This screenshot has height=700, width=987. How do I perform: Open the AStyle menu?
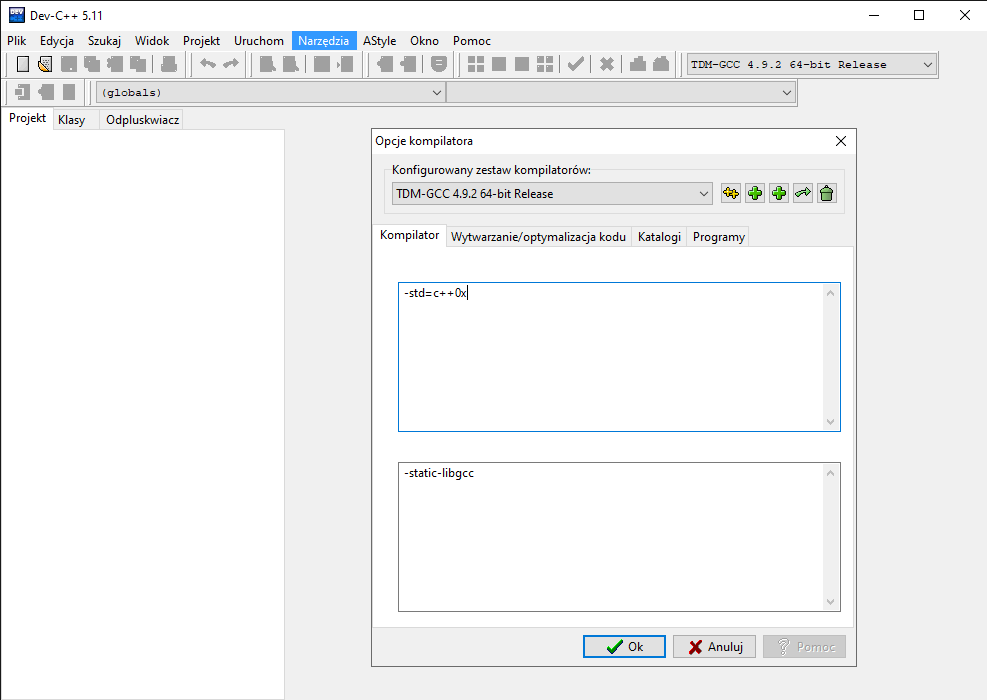coord(379,41)
